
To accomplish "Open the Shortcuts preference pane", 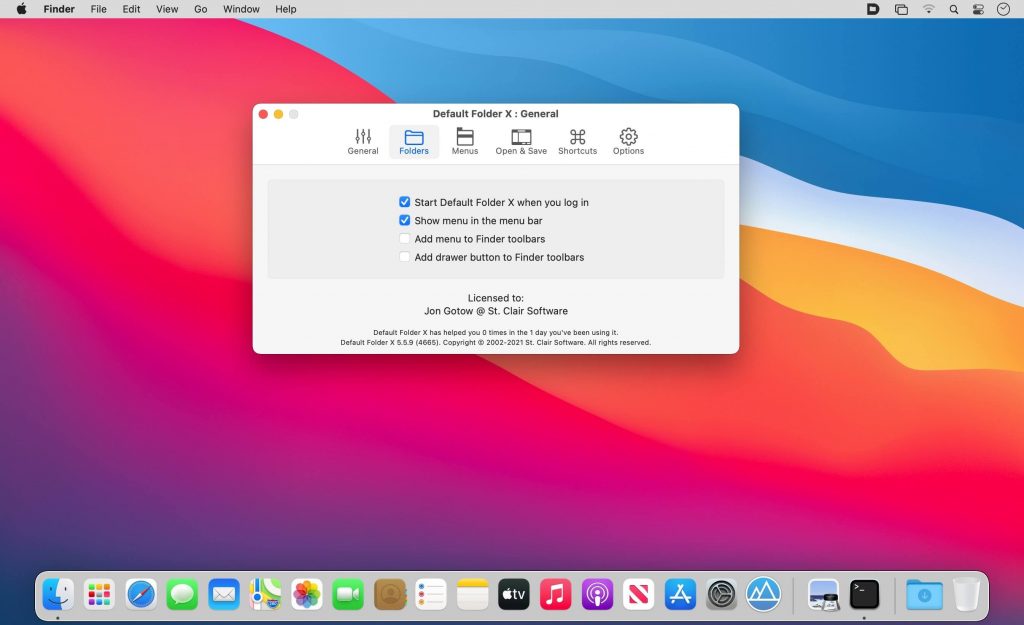I will (x=577, y=141).
